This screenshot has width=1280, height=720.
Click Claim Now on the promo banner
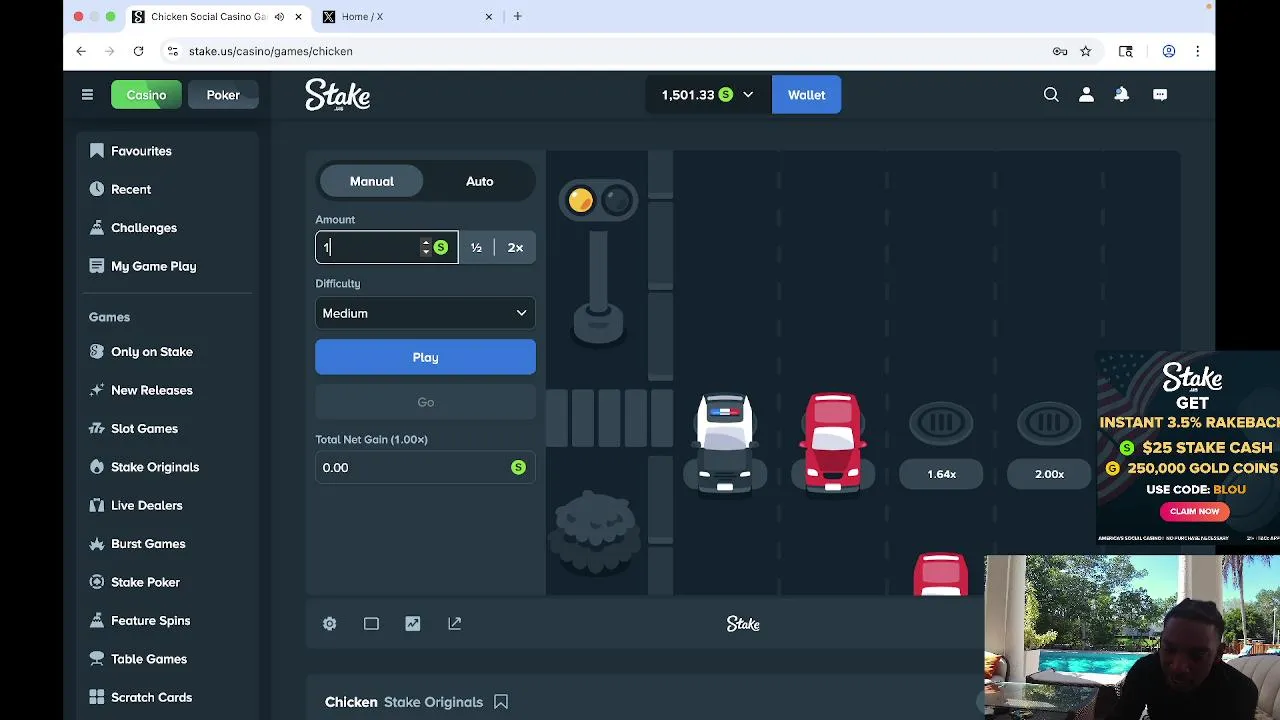pyautogui.click(x=1194, y=511)
